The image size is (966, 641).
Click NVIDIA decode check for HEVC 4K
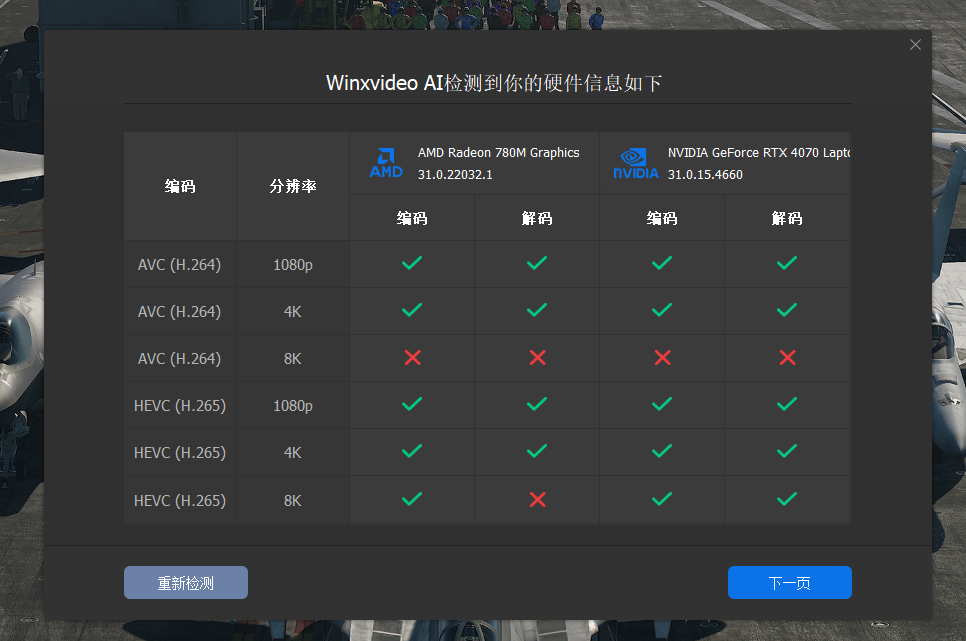point(787,451)
